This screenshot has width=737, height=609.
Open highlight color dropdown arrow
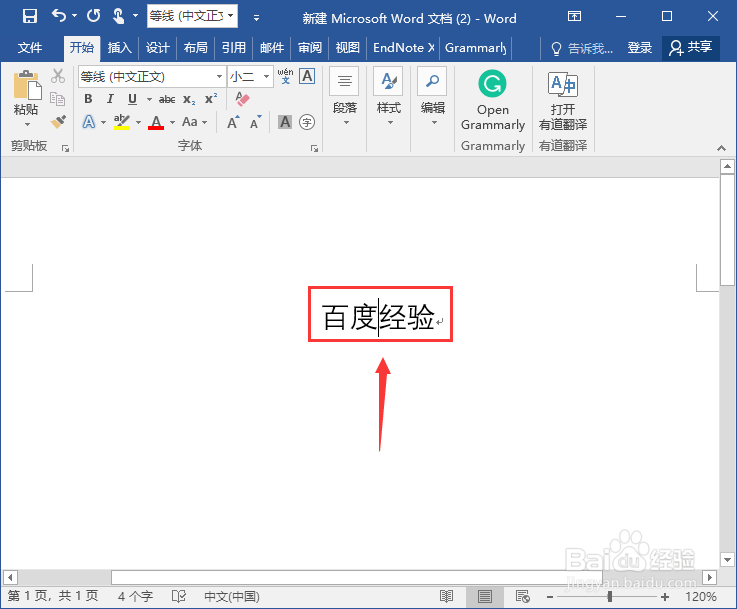pos(138,123)
